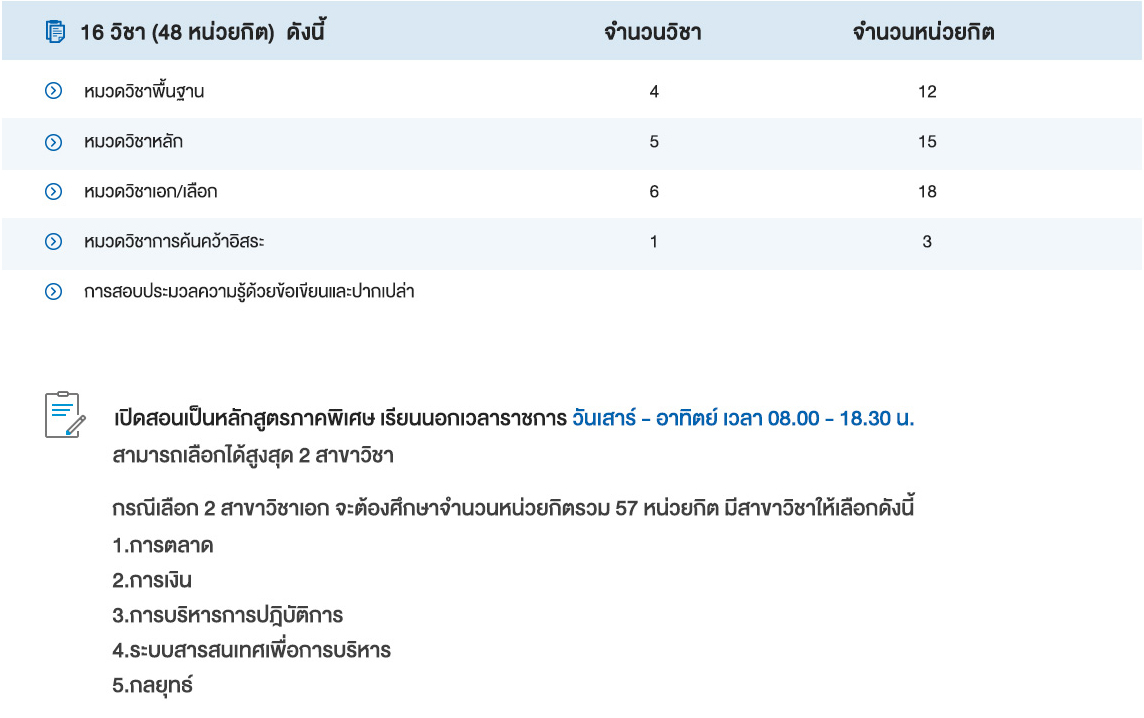Click the circled arrow beside หมวดวิชาพื้นฐาน
Image resolution: width=1144 pixels, height=718 pixels.
point(54,92)
